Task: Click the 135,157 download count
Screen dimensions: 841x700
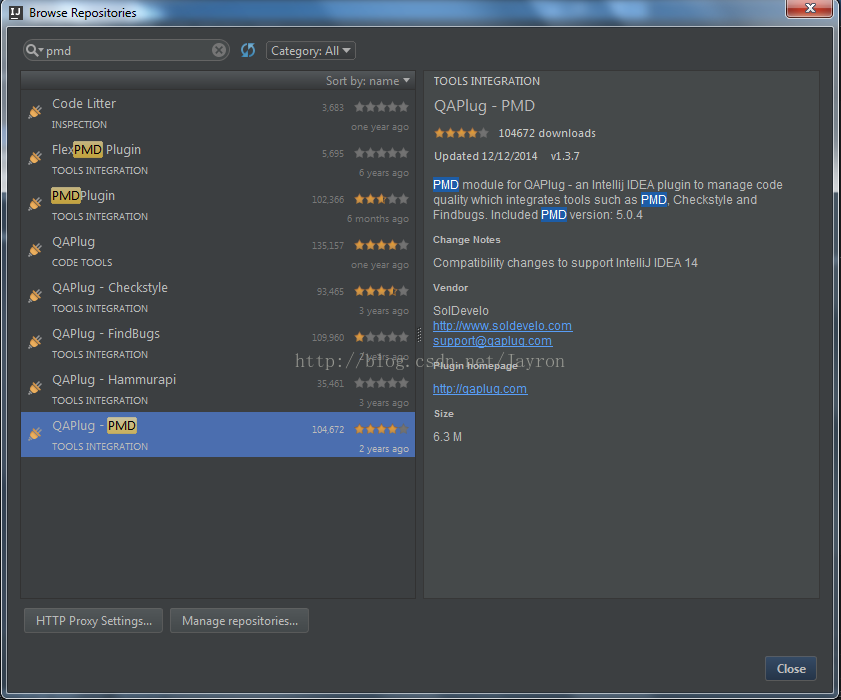Action: coord(328,246)
